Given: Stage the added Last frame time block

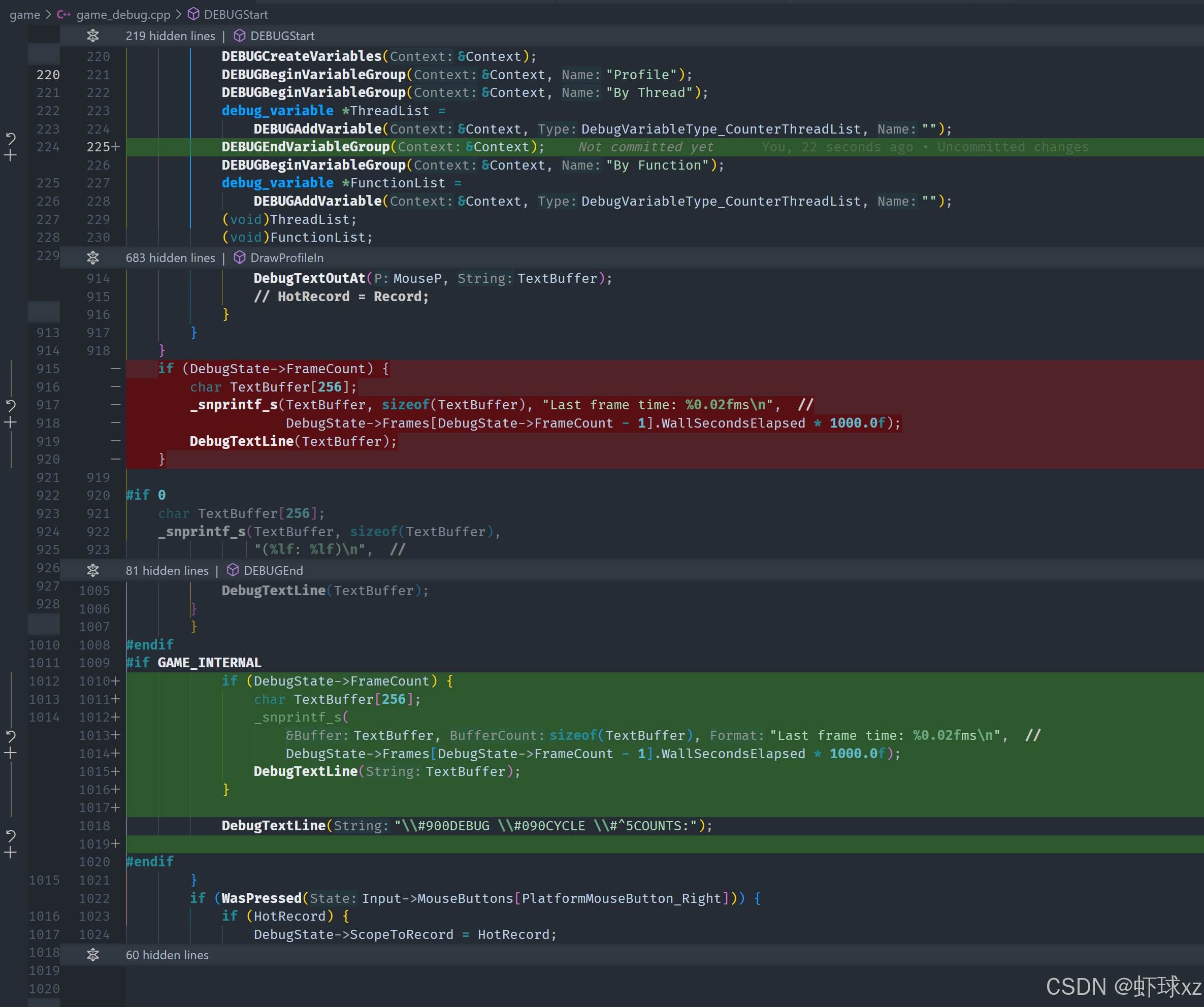Looking at the screenshot, I should 10,754.
